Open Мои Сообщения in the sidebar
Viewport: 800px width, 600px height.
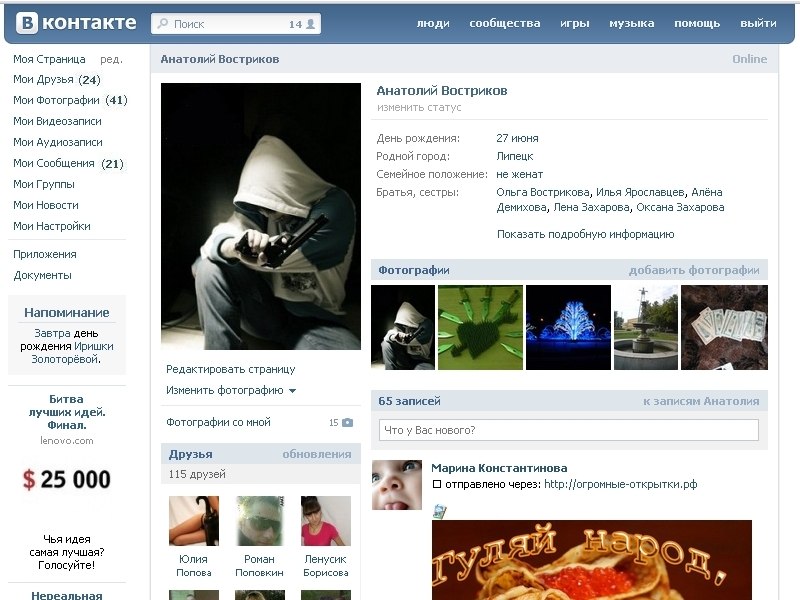(x=54, y=163)
